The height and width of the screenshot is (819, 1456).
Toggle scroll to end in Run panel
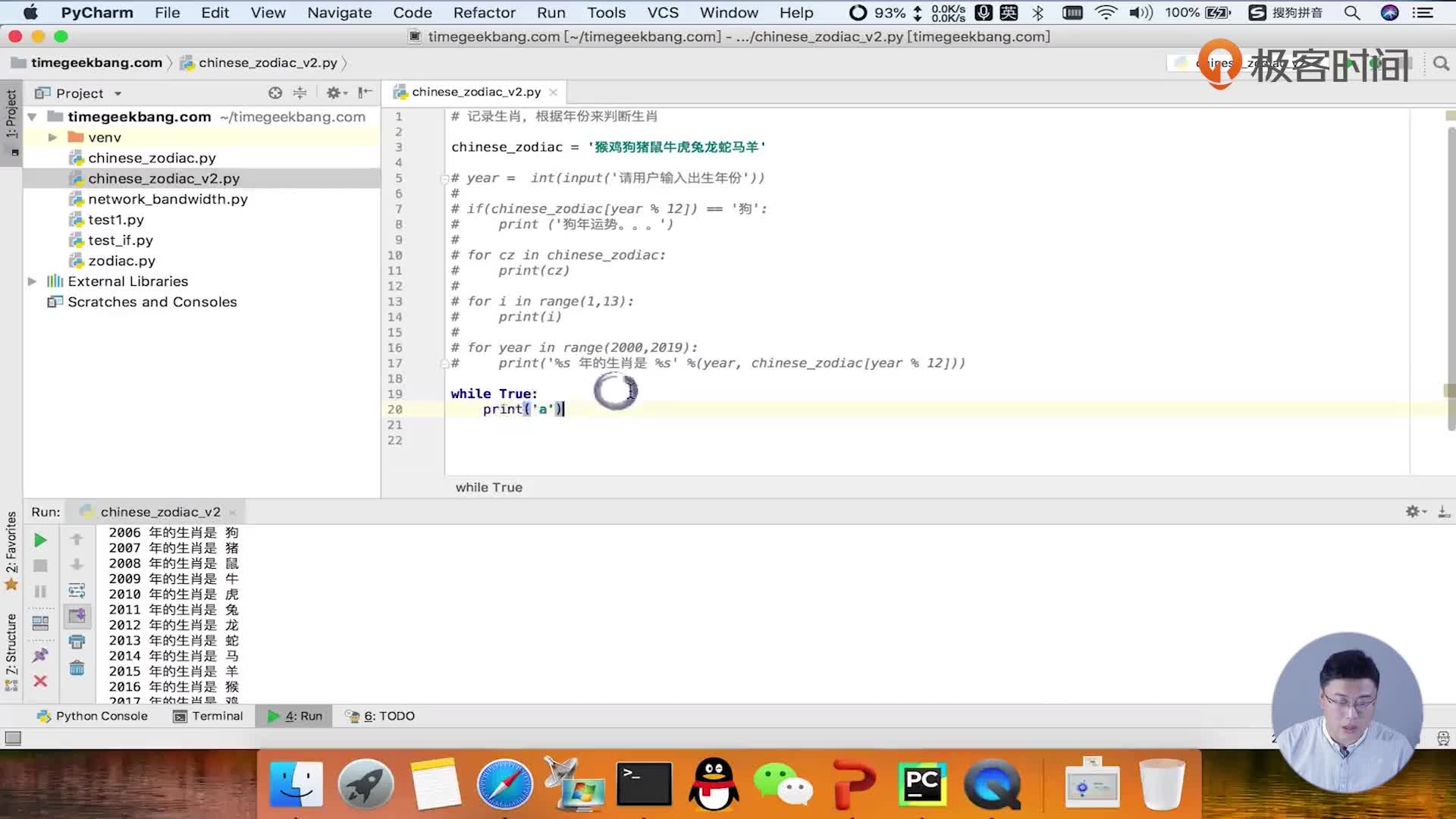(77, 616)
